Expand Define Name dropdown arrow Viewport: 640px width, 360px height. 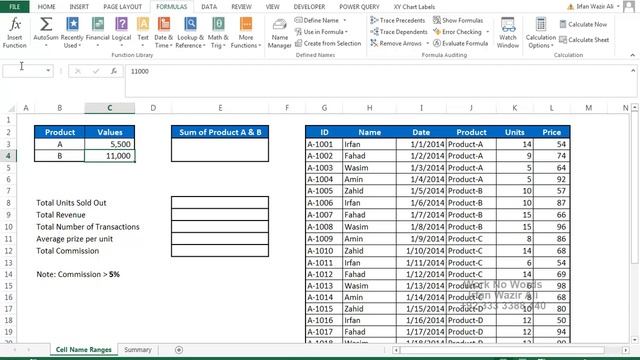coord(344,20)
